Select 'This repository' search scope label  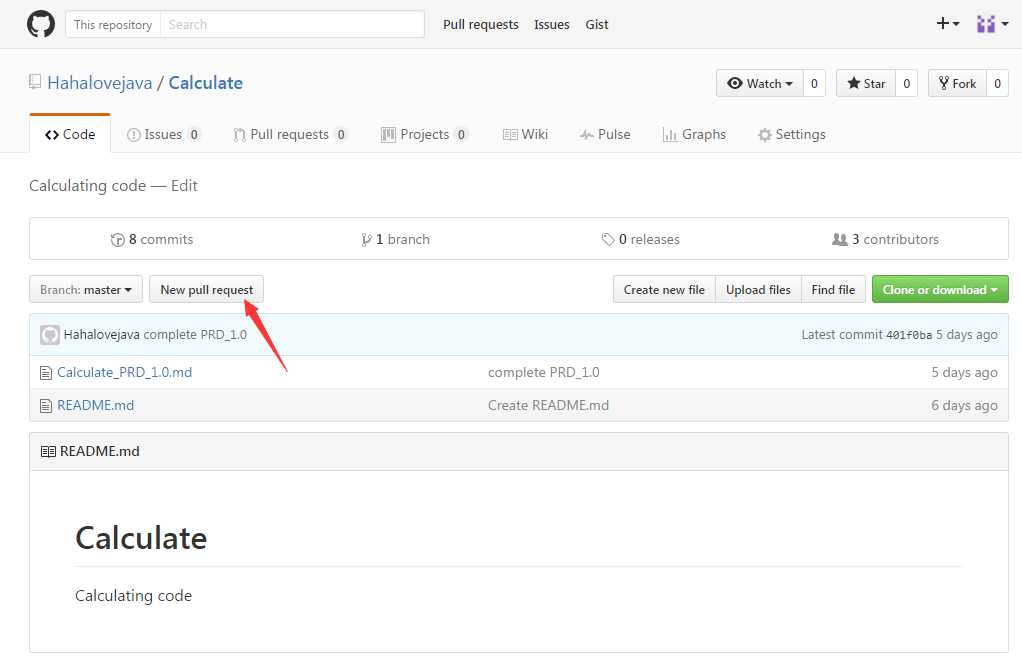point(113,24)
